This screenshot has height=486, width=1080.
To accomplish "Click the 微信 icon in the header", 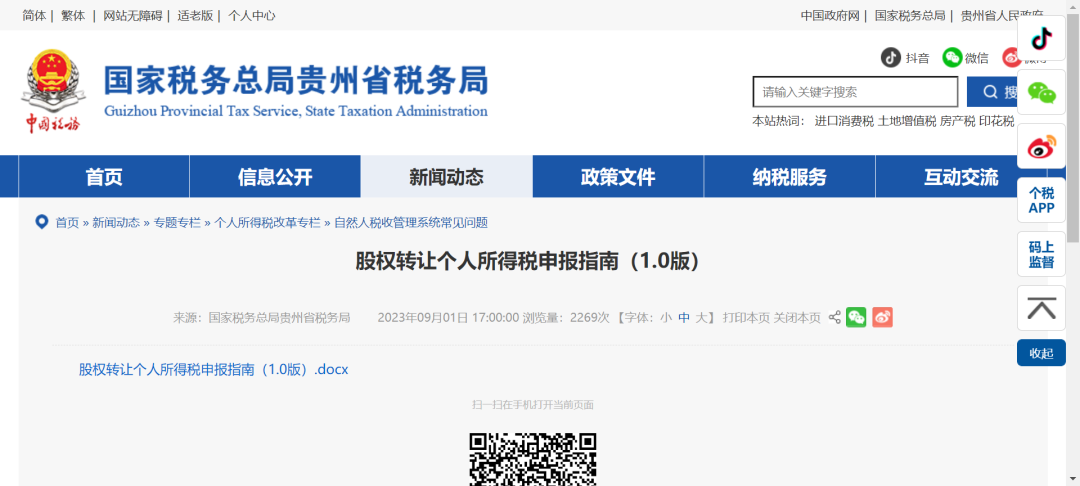I will (952, 58).
